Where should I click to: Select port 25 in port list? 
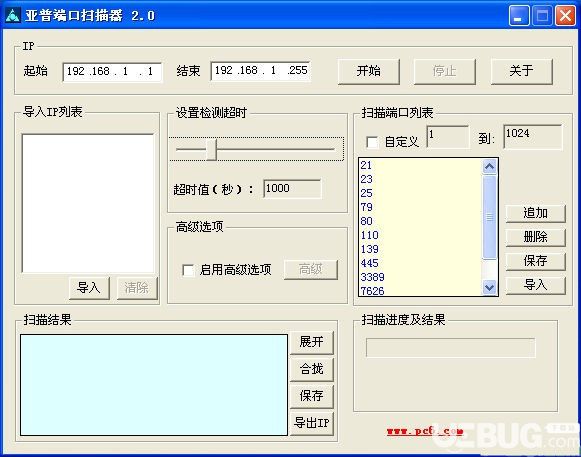click(420, 193)
